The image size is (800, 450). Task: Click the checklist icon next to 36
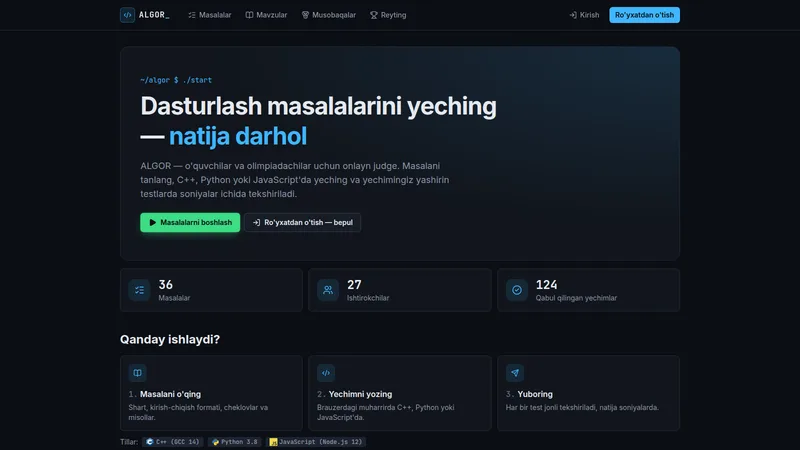139,290
